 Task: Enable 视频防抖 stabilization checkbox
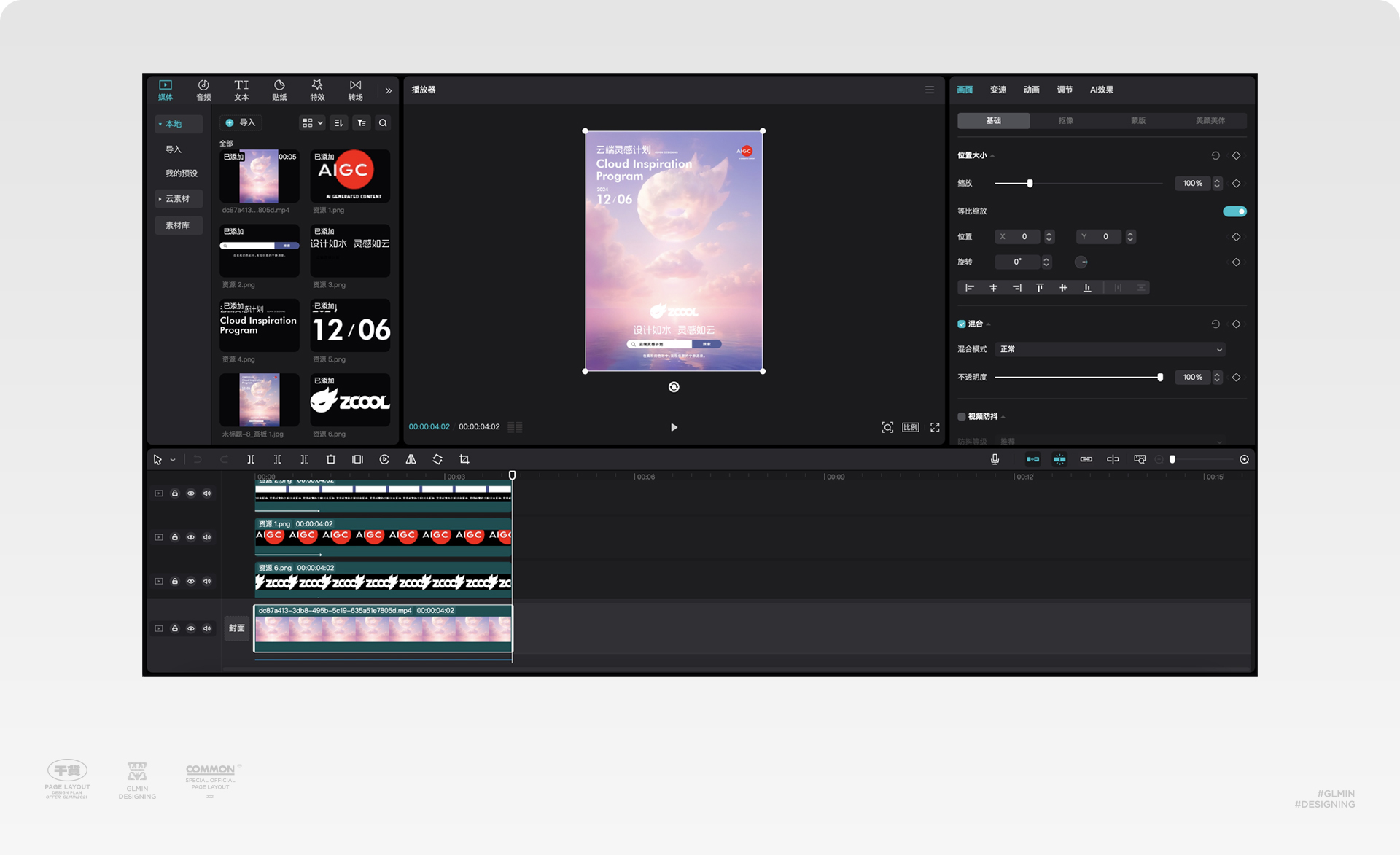[x=962, y=416]
